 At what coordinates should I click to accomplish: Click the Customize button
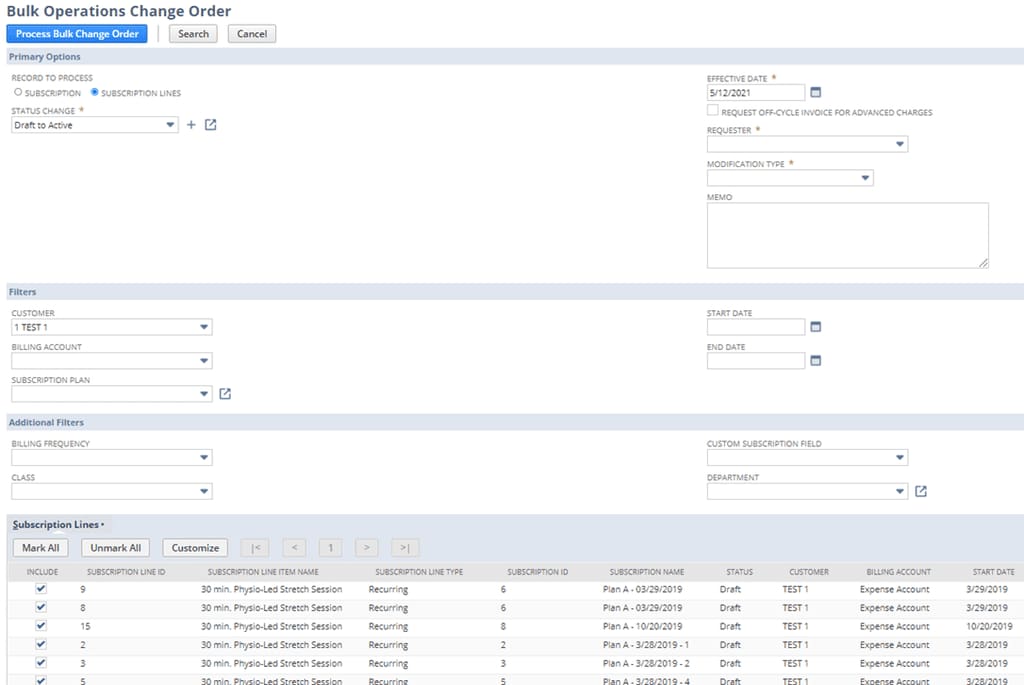pos(195,548)
